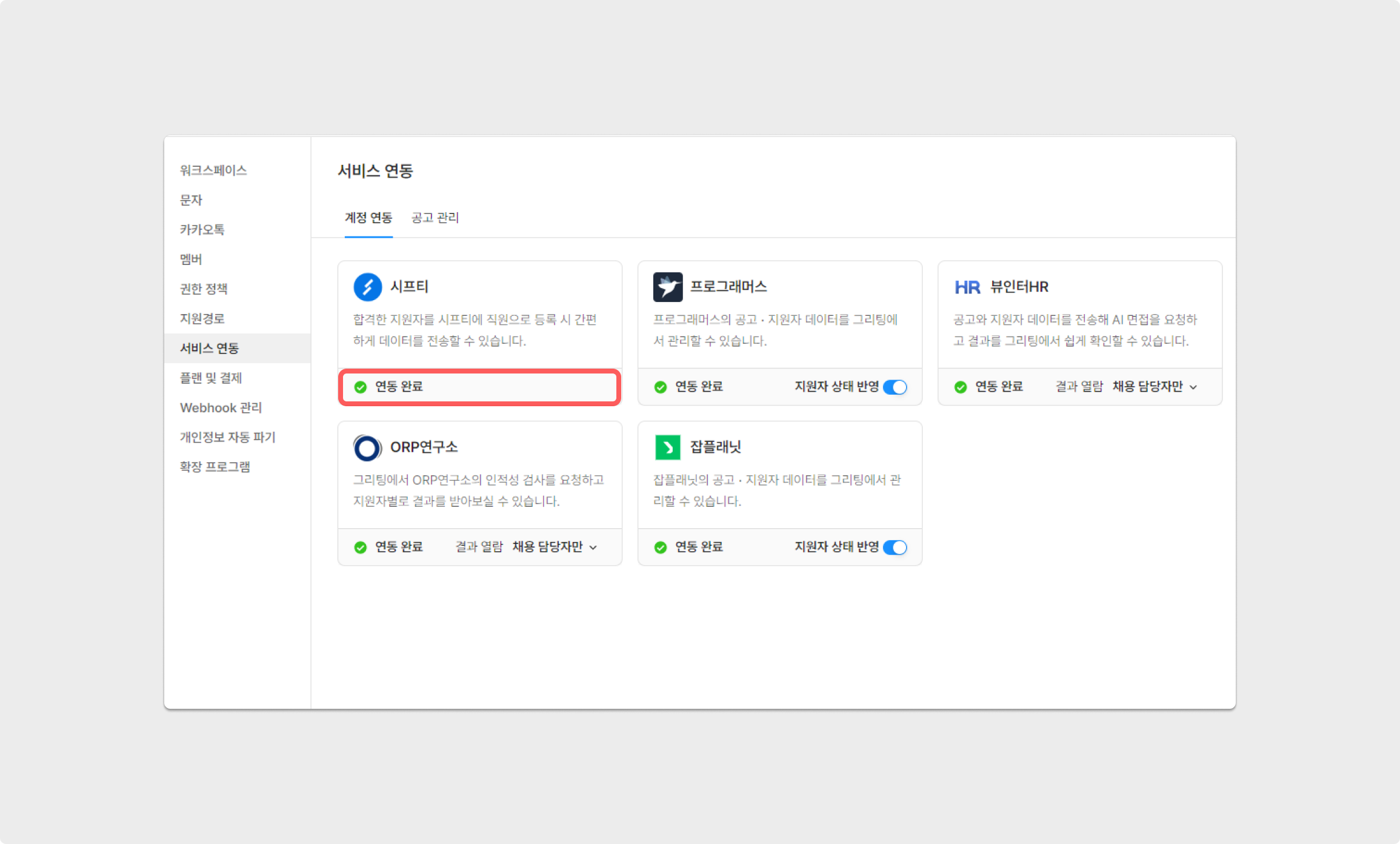The width and height of the screenshot is (1400, 844).
Task: Open 플랜 및 결제 in sidebar
Action: [x=211, y=378]
